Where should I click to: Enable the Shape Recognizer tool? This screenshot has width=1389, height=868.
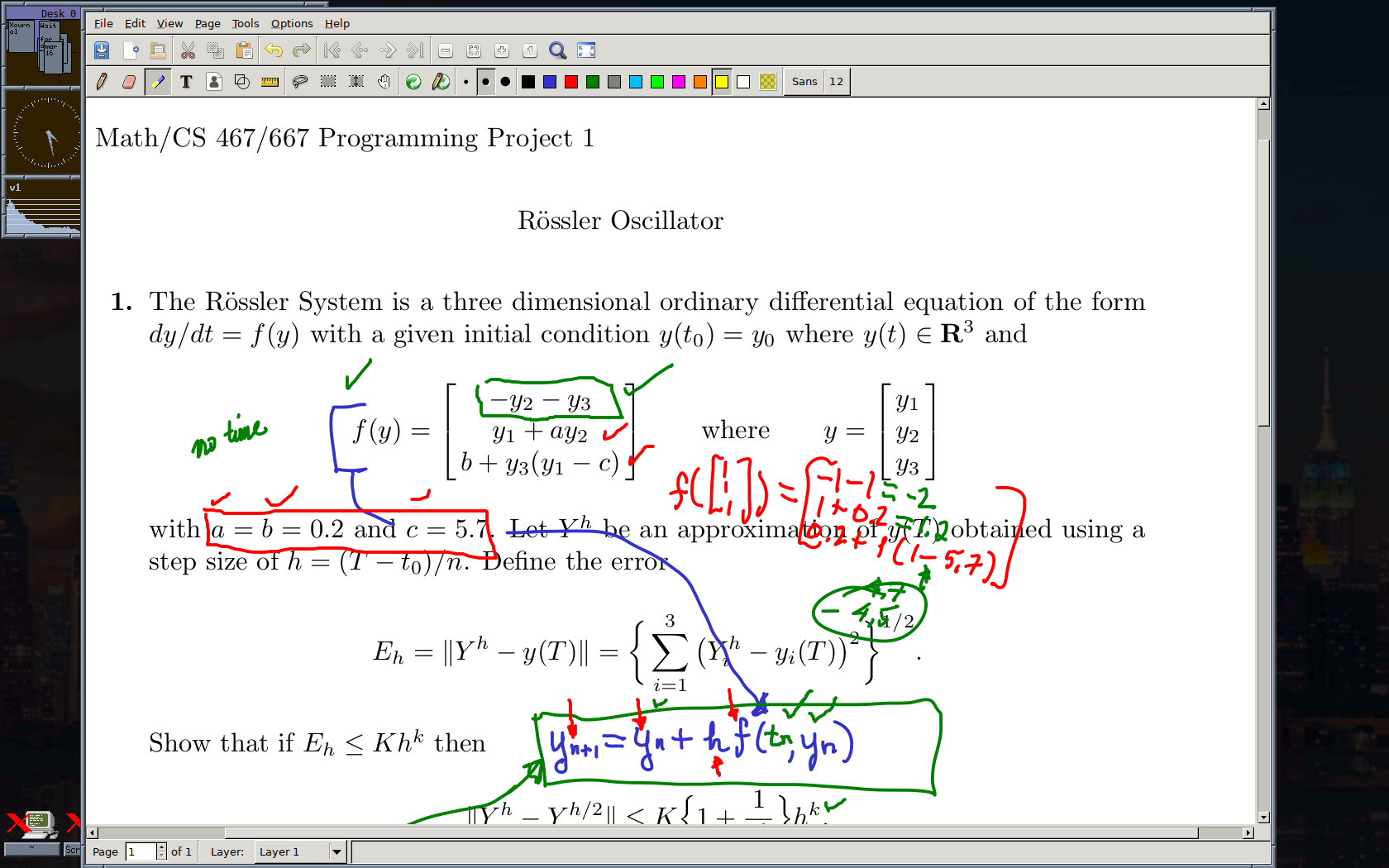click(x=242, y=82)
